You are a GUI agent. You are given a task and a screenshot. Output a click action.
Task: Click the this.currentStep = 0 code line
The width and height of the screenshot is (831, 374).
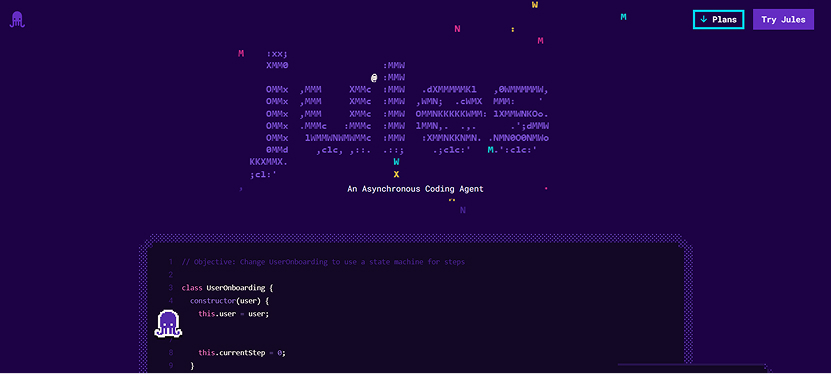point(242,353)
